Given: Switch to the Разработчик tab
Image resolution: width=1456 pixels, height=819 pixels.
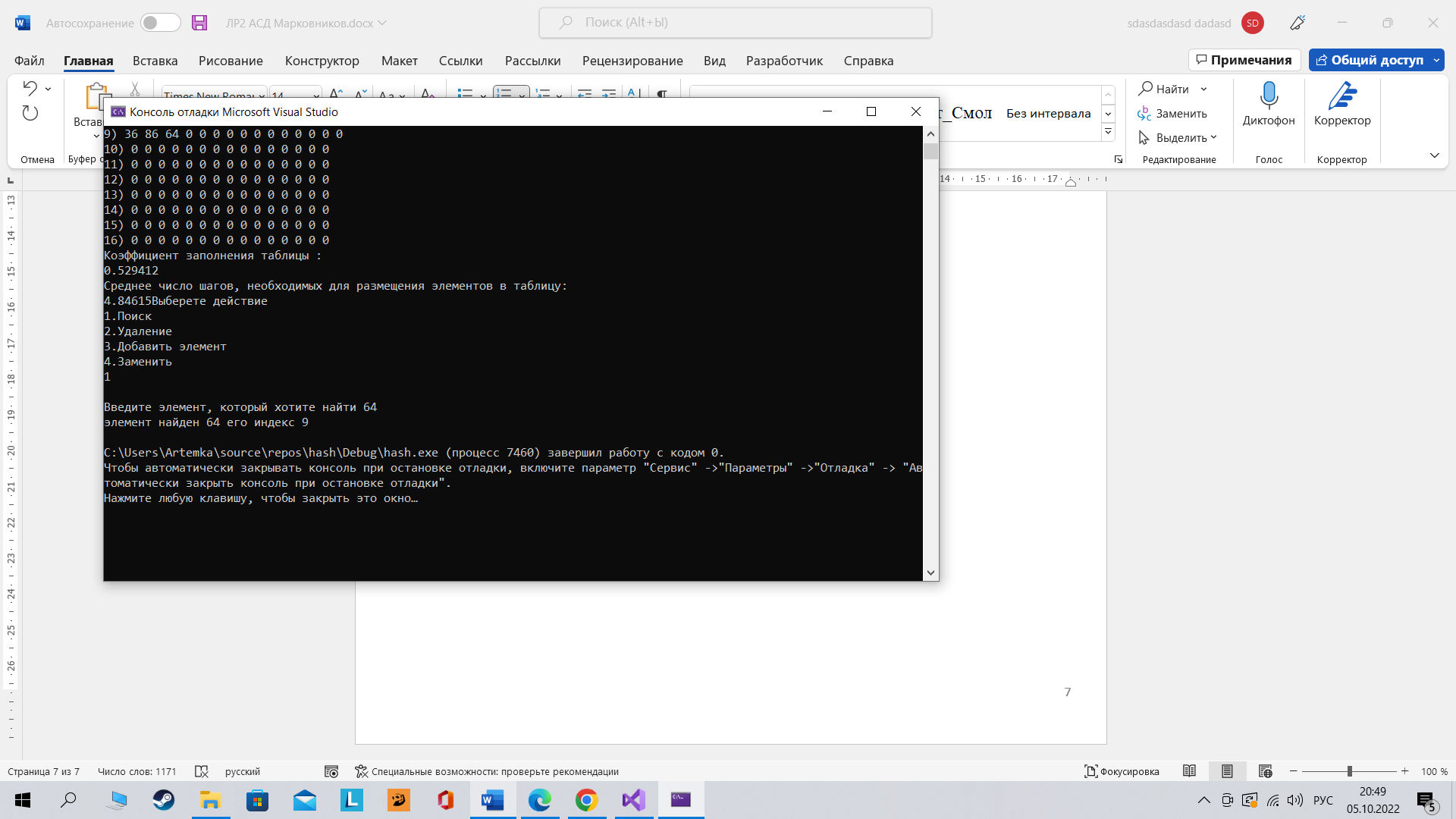Looking at the screenshot, I should [784, 61].
